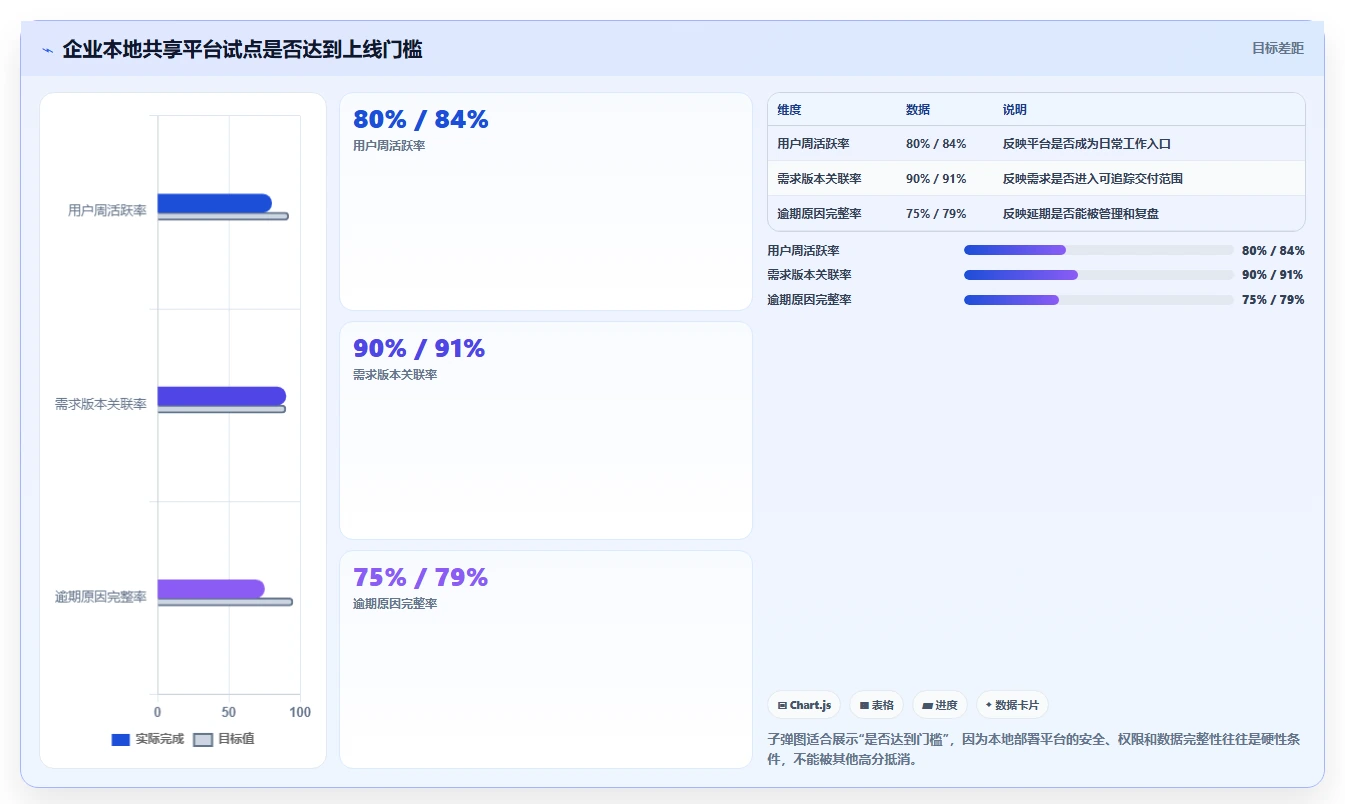The height and width of the screenshot is (804, 1345).
Task: Click the 进度 tag chip
Action: pos(940,705)
